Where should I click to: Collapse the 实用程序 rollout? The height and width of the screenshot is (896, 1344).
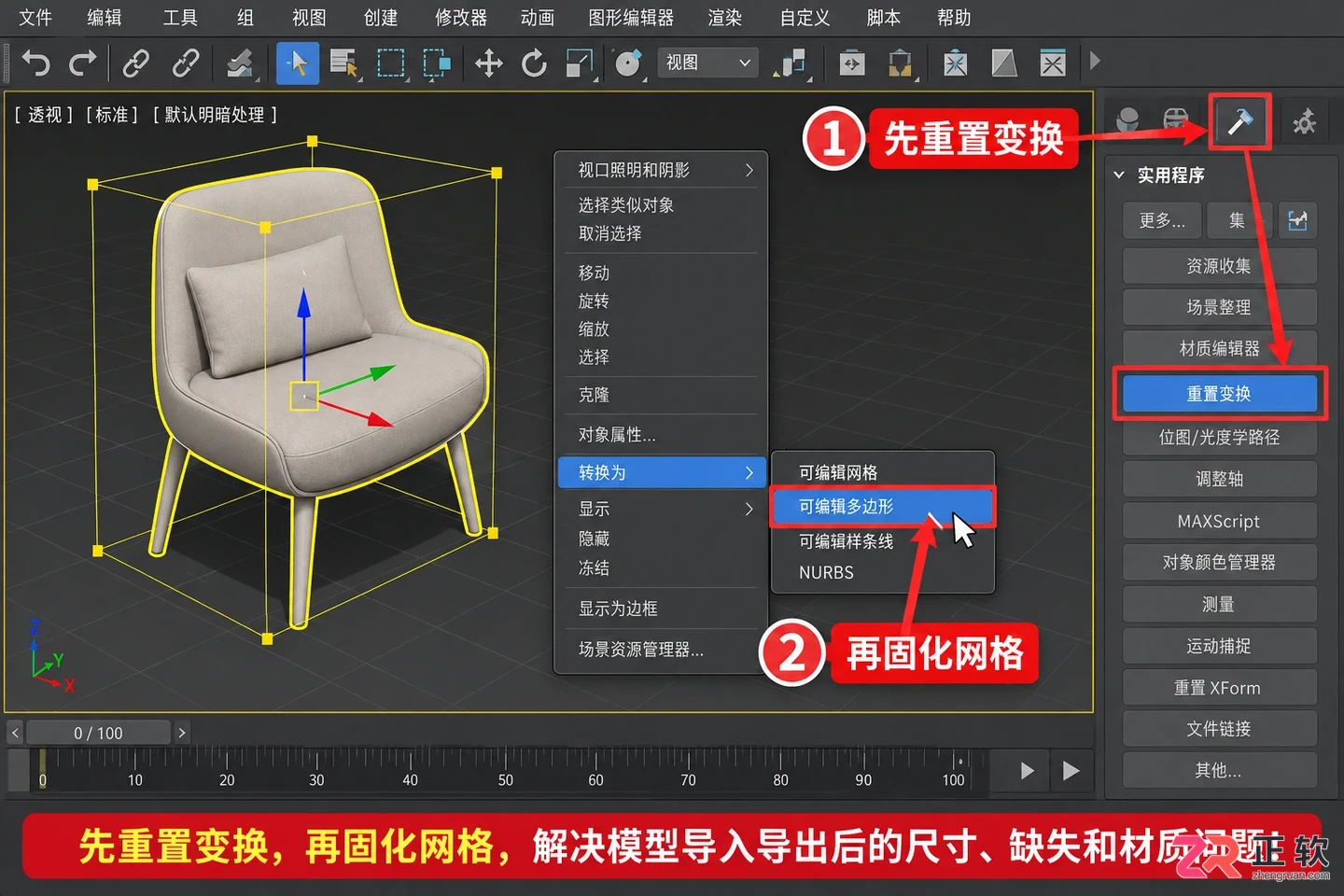1119,175
